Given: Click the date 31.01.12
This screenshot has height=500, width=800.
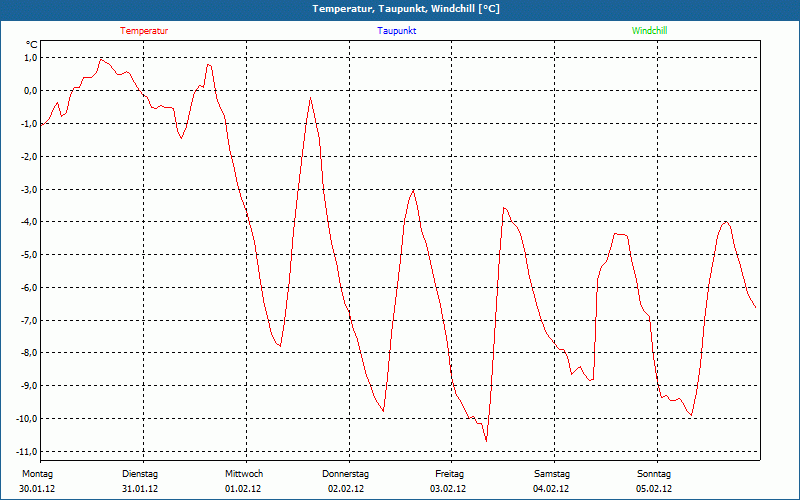Looking at the screenshot, I should 140,489.
